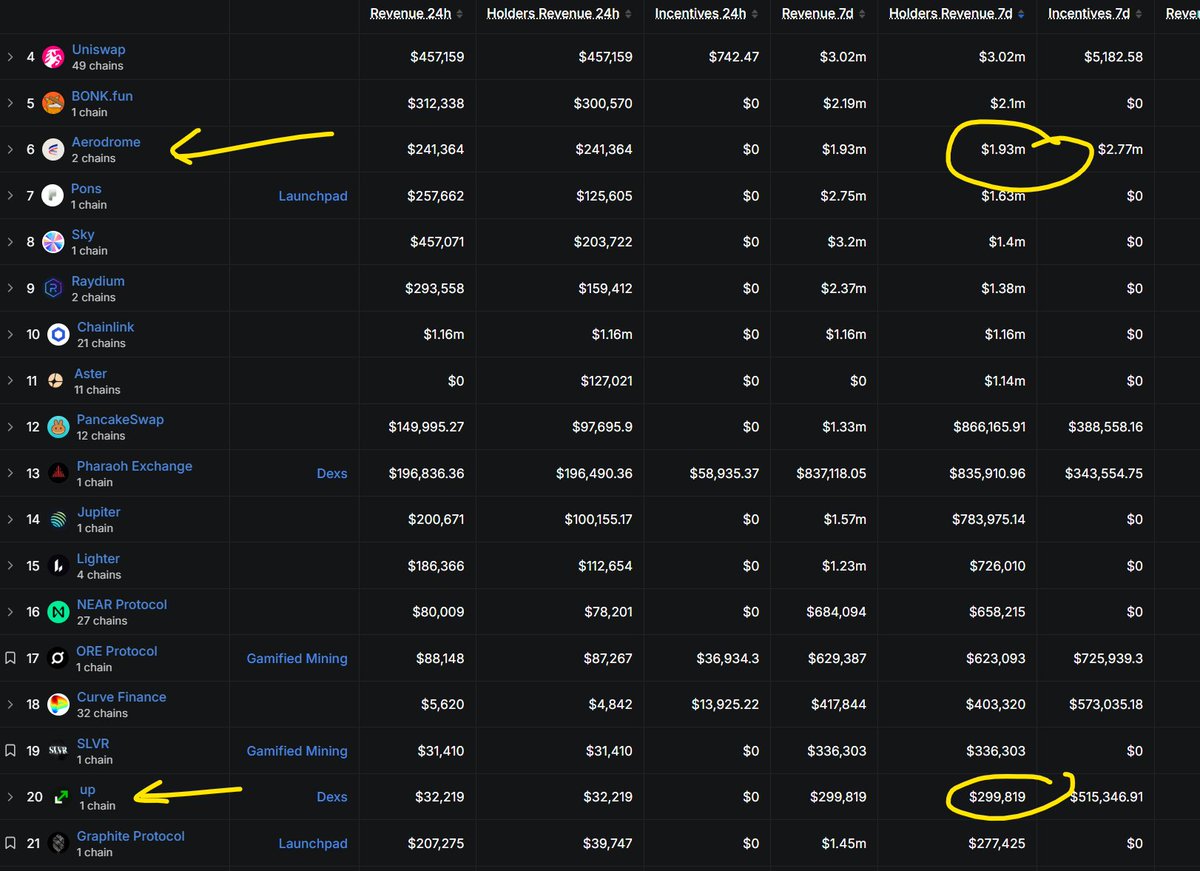This screenshot has width=1200, height=871.
Task: Sort by Incentives 7d column header
Action: pos(1089,14)
